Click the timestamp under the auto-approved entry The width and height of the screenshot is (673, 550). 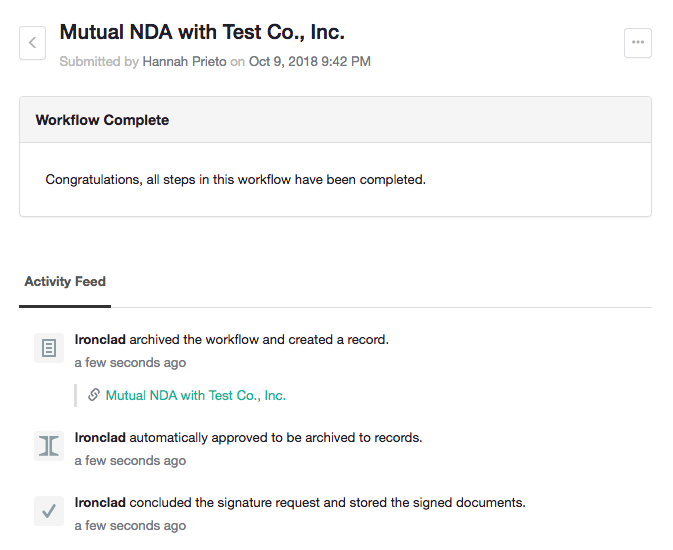pos(130,461)
